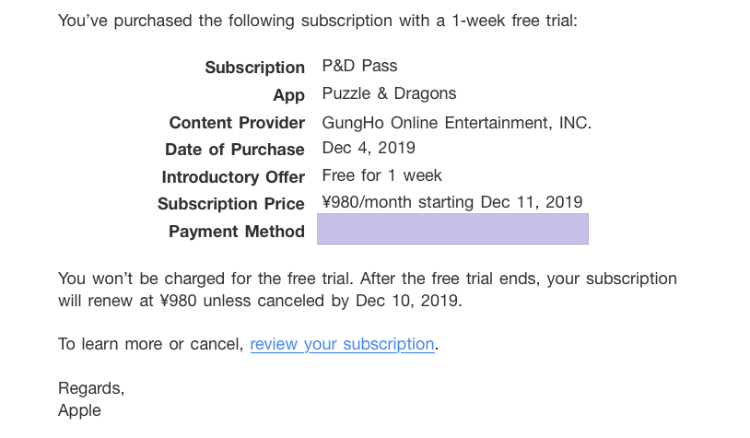Click the bold "Subscription" row label
Image resolution: width=750 pixels, height=438 pixels.
pyautogui.click(x=254, y=67)
